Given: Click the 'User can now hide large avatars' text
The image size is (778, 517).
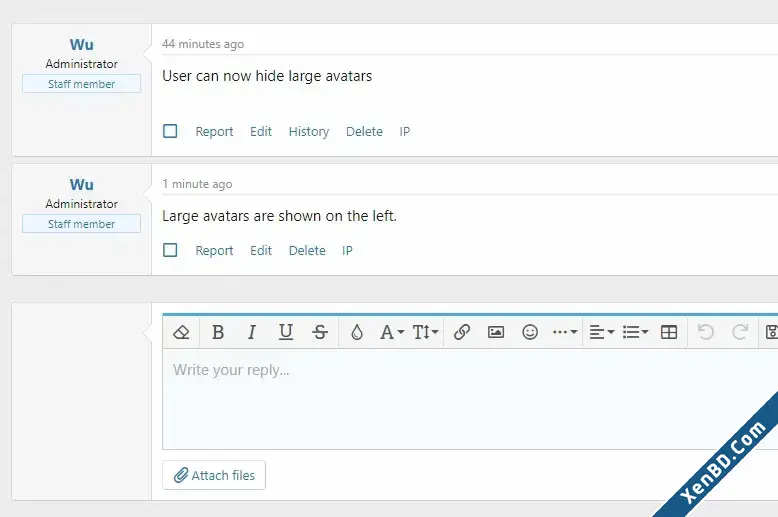Looking at the screenshot, I should (267, 76).
